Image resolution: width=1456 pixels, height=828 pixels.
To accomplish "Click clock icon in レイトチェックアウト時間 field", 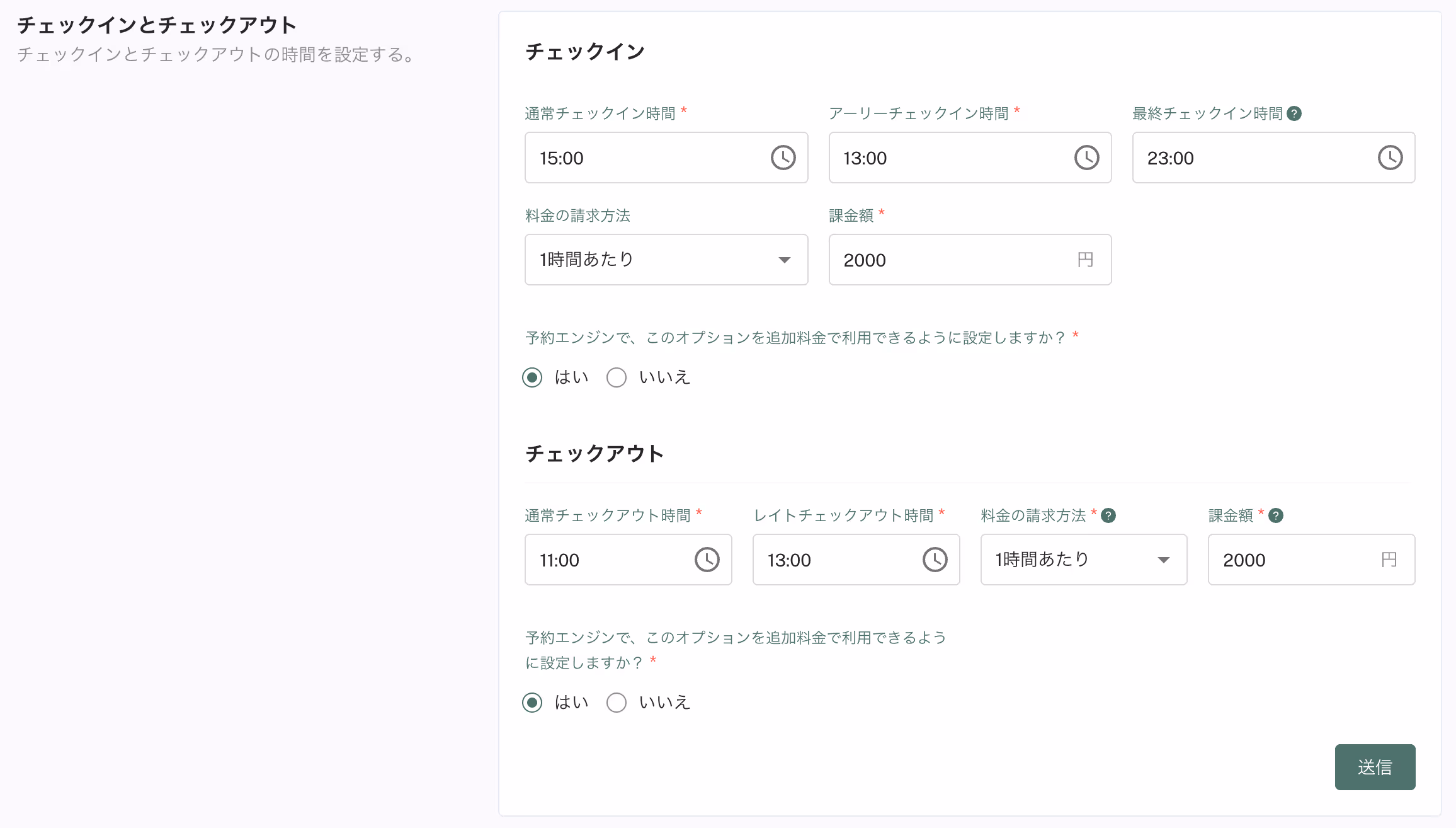I will click(x=935, y=560).
